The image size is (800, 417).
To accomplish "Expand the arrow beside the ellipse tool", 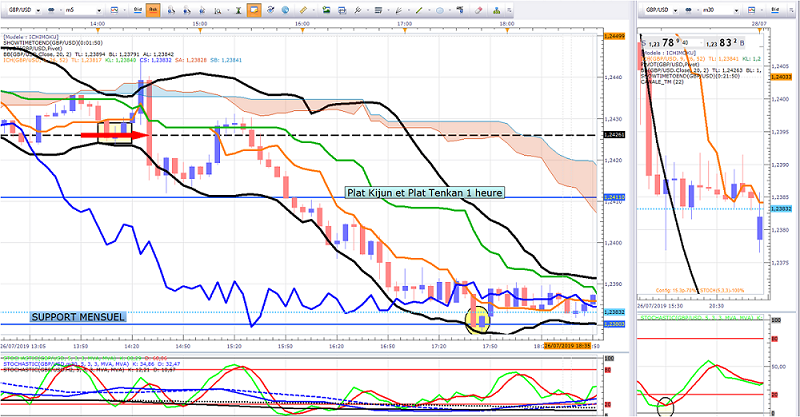I will (449, 10).
